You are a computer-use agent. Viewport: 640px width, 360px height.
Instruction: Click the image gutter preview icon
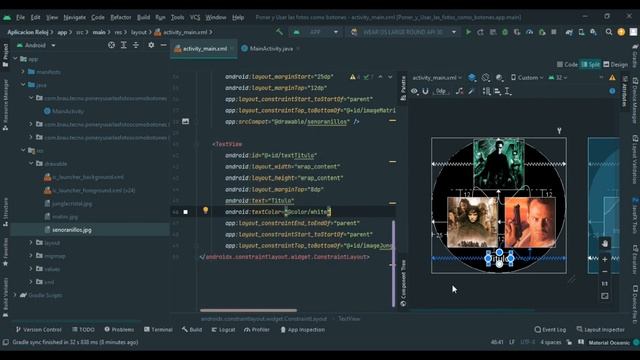185,121
